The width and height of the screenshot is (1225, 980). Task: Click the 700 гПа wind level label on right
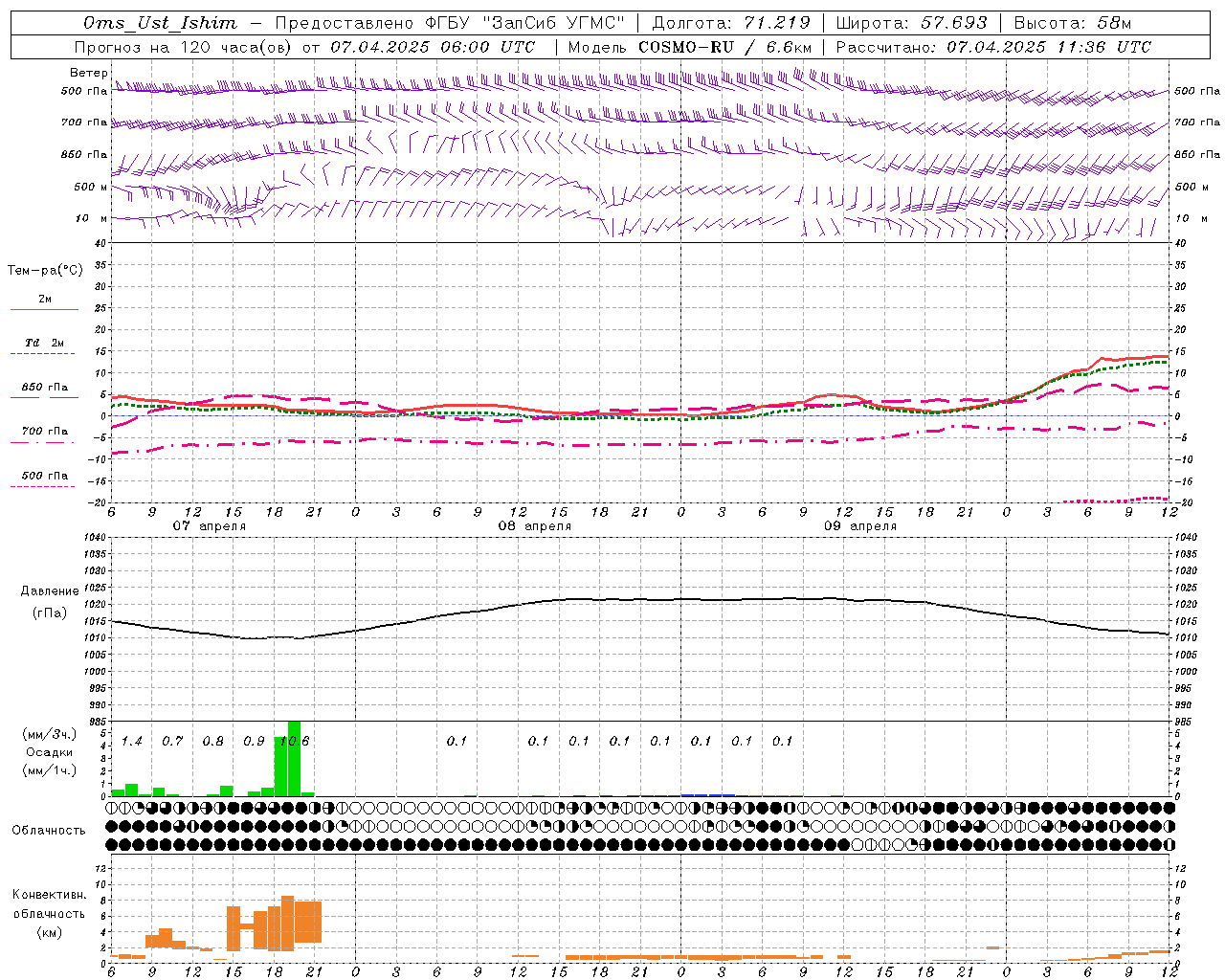coord(1197,122)
